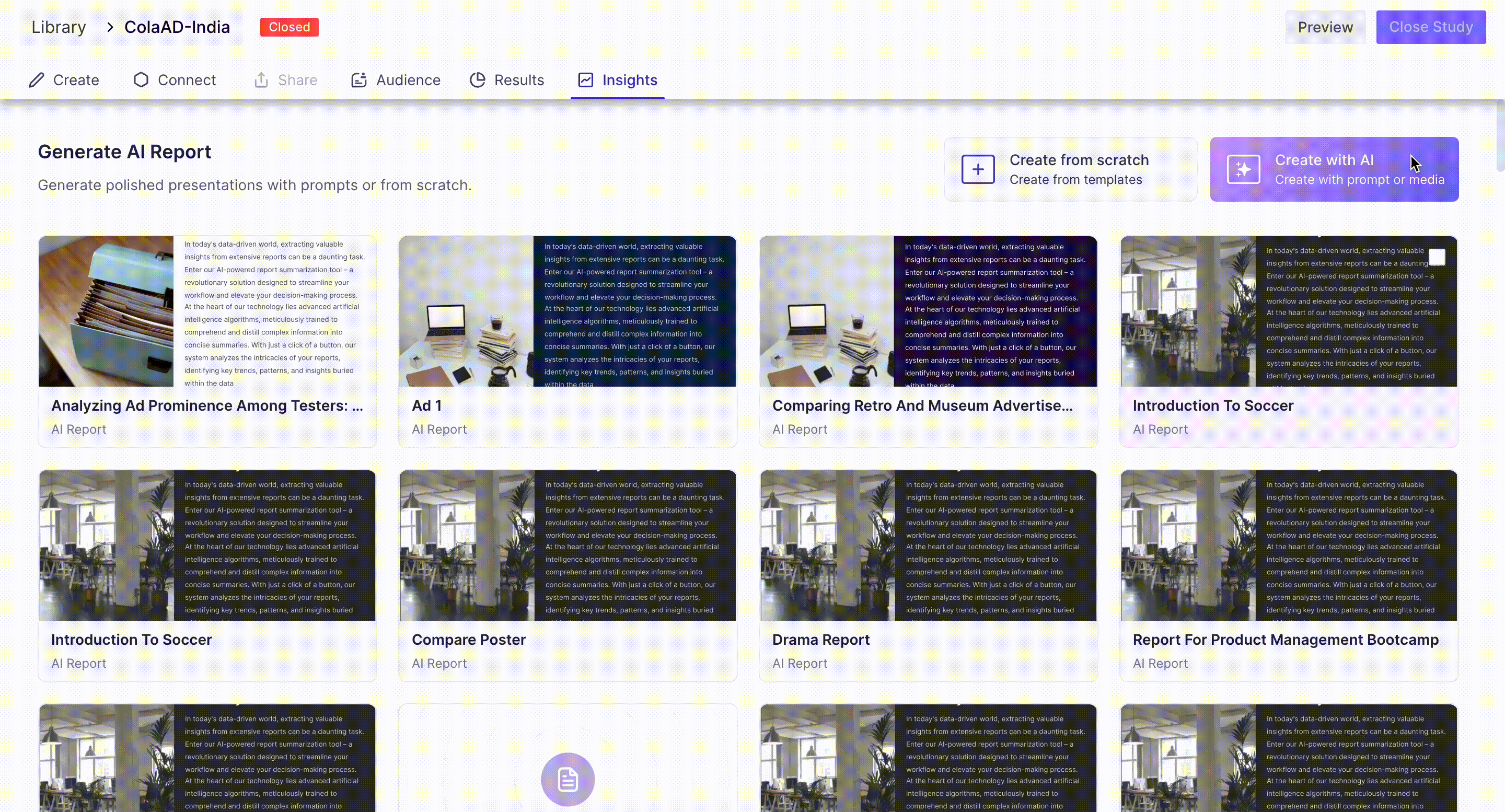
Task: Click the ColaAD-India breadcrumb
Action: (x=177, y=27)
